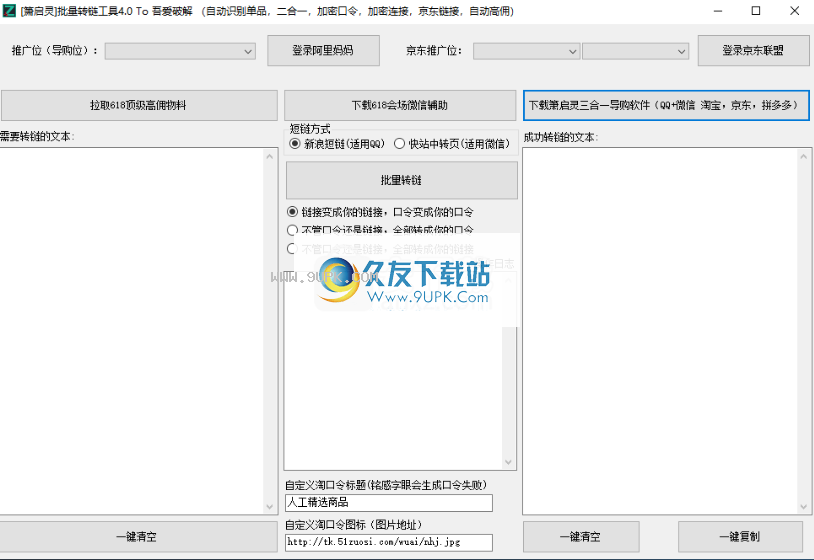Click 一键清空 under the right text box

(x=581, y=537)
